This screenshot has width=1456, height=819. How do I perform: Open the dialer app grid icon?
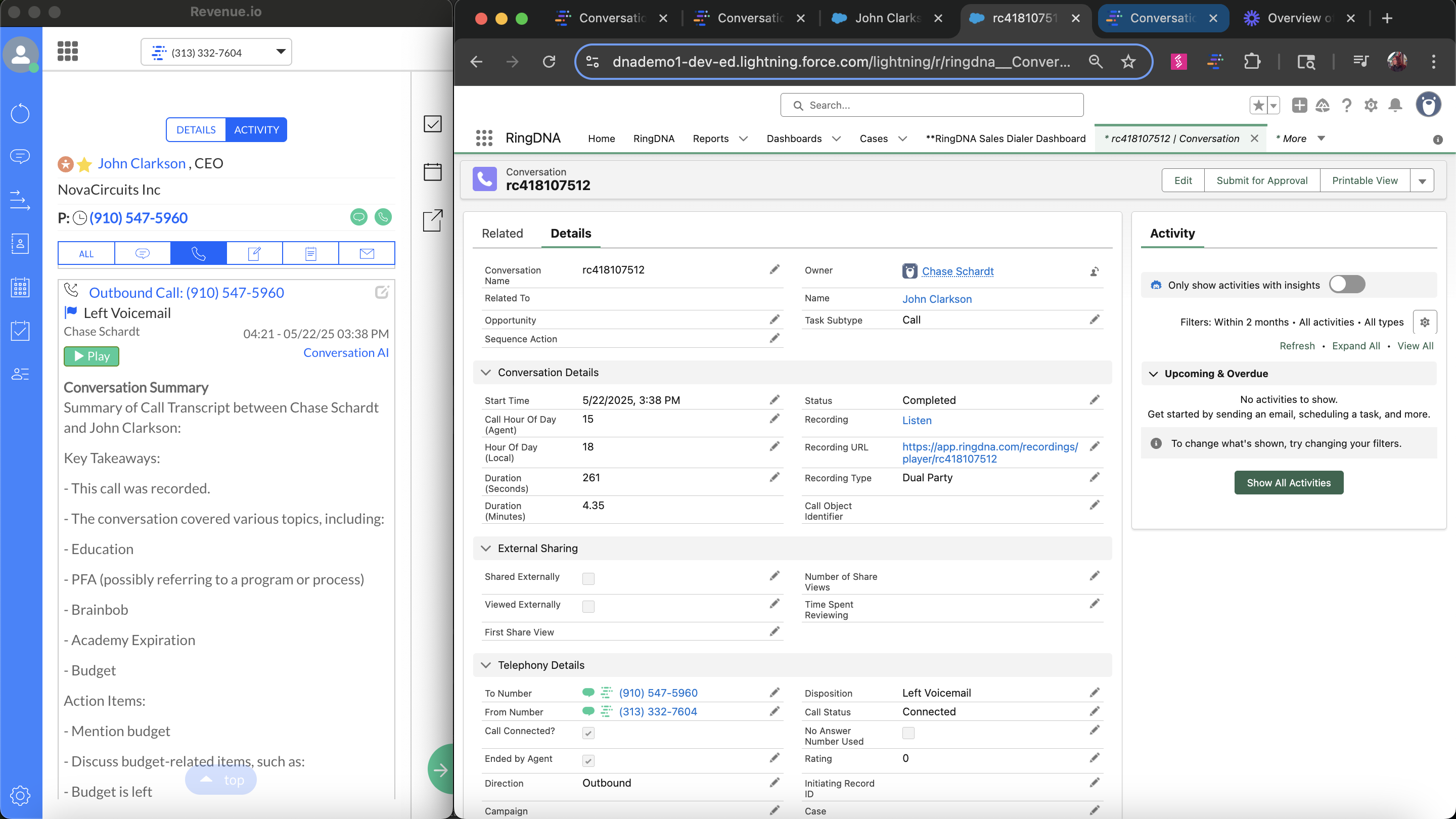point(67,52)
